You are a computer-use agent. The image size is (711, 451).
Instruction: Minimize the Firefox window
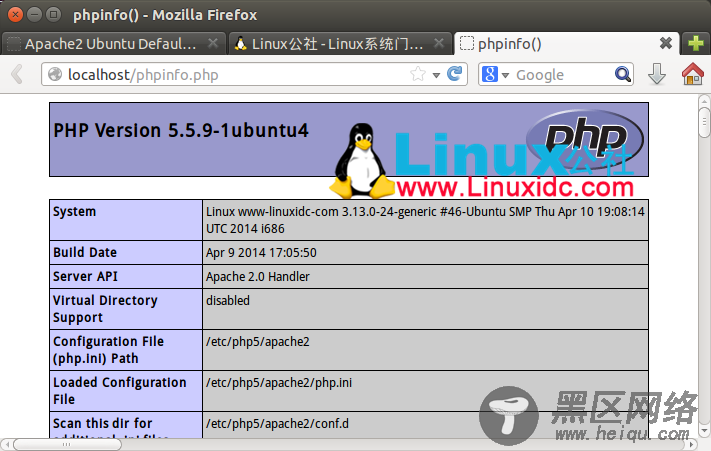(34, 15)
